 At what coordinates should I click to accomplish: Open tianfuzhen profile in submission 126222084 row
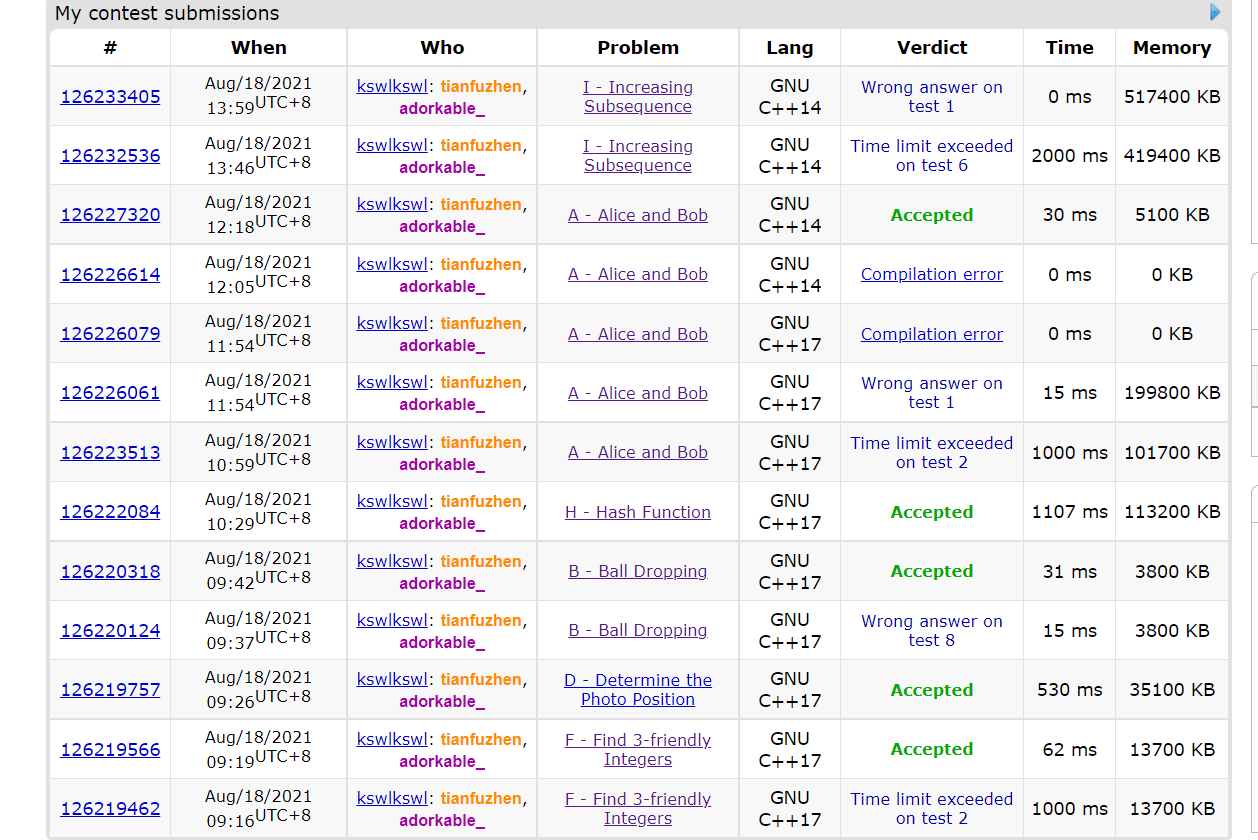481,502
